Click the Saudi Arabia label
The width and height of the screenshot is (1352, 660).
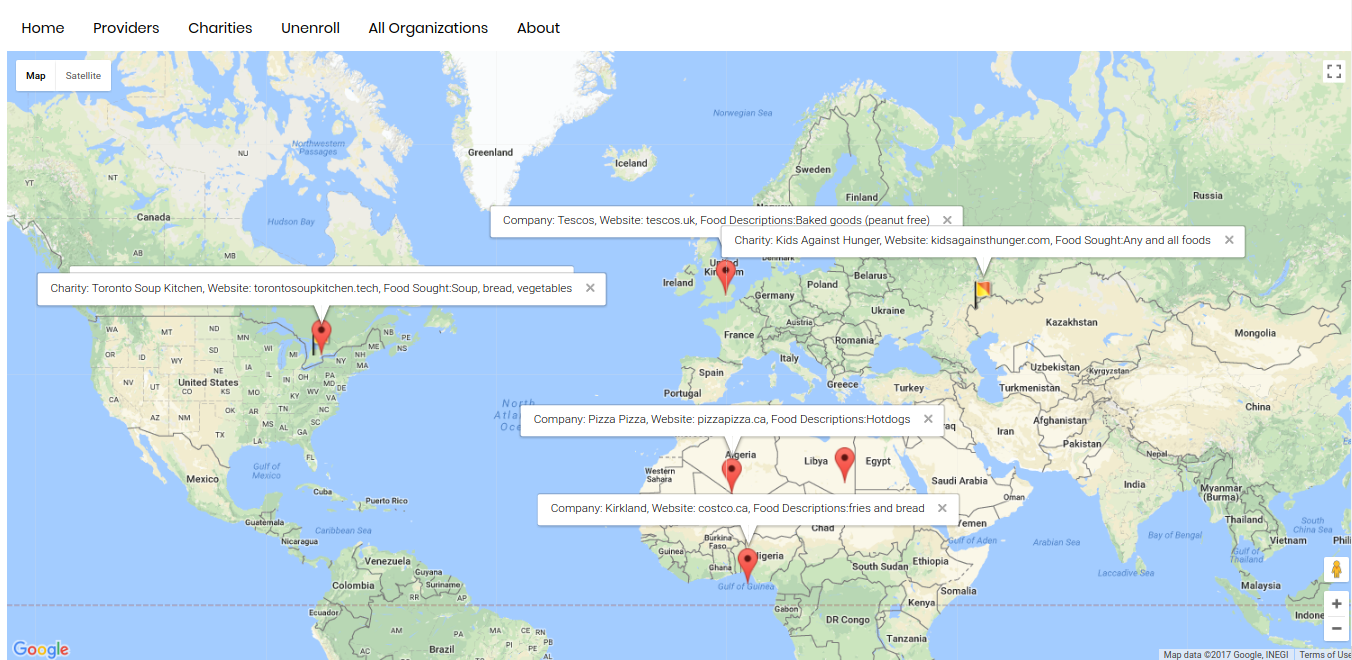[x=959, y=481]
